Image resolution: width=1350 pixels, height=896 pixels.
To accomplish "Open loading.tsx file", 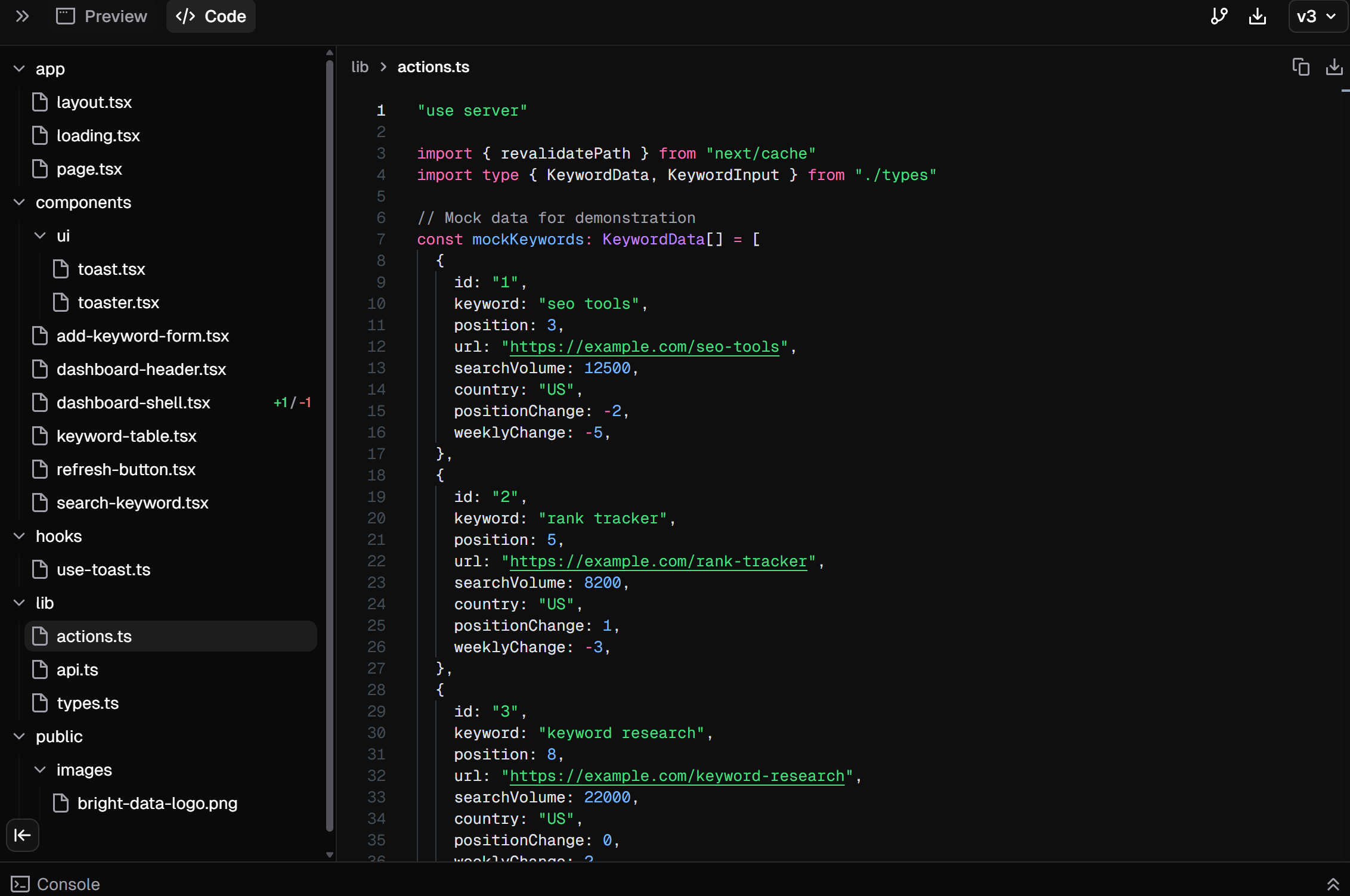I will (171, 135).
